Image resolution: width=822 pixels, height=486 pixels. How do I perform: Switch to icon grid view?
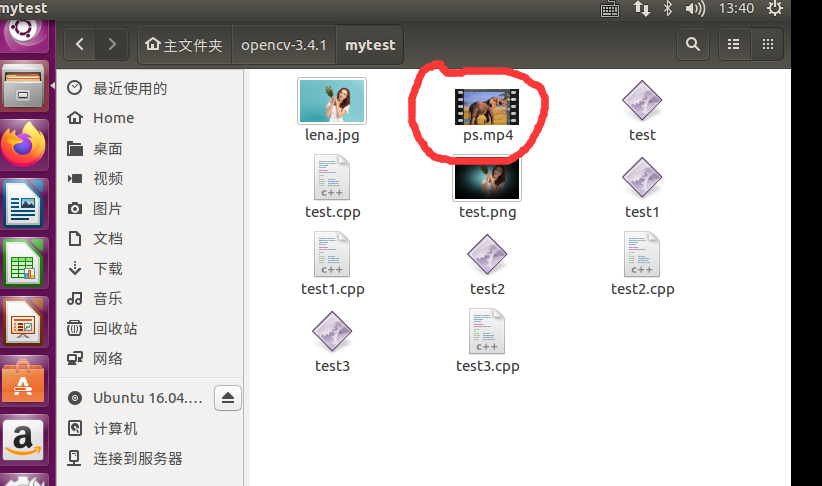click(x=767, y=45)
